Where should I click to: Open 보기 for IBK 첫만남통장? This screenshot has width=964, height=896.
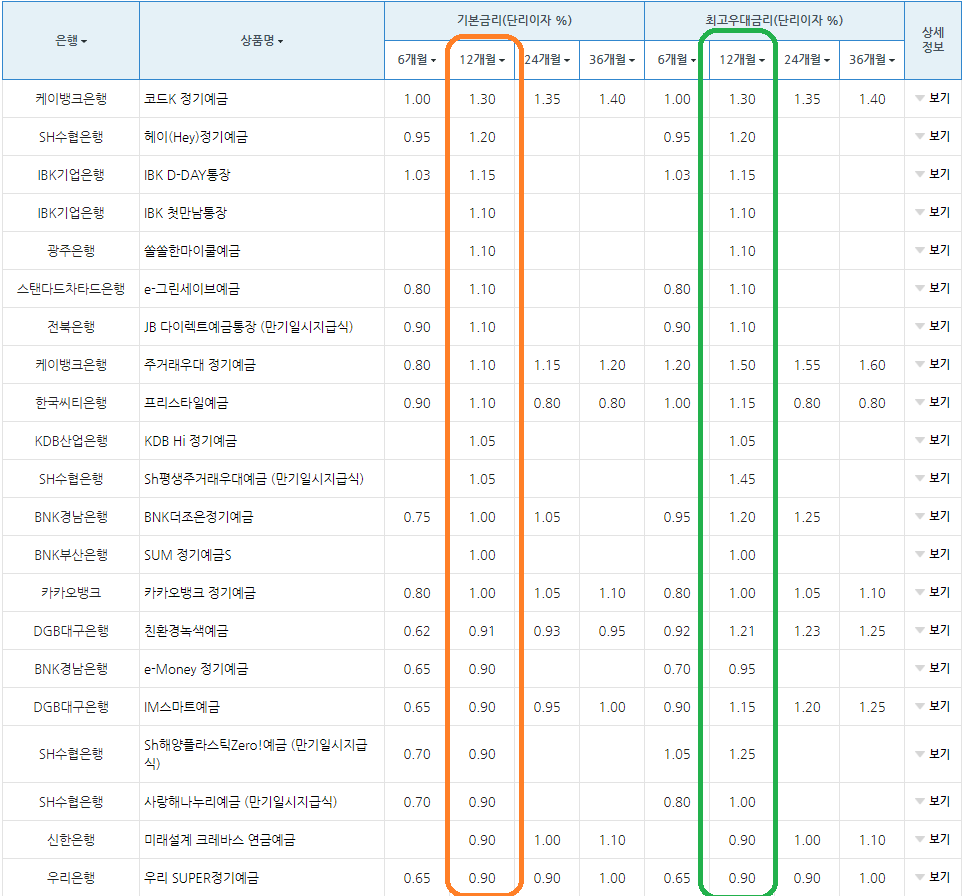[933, 213]
